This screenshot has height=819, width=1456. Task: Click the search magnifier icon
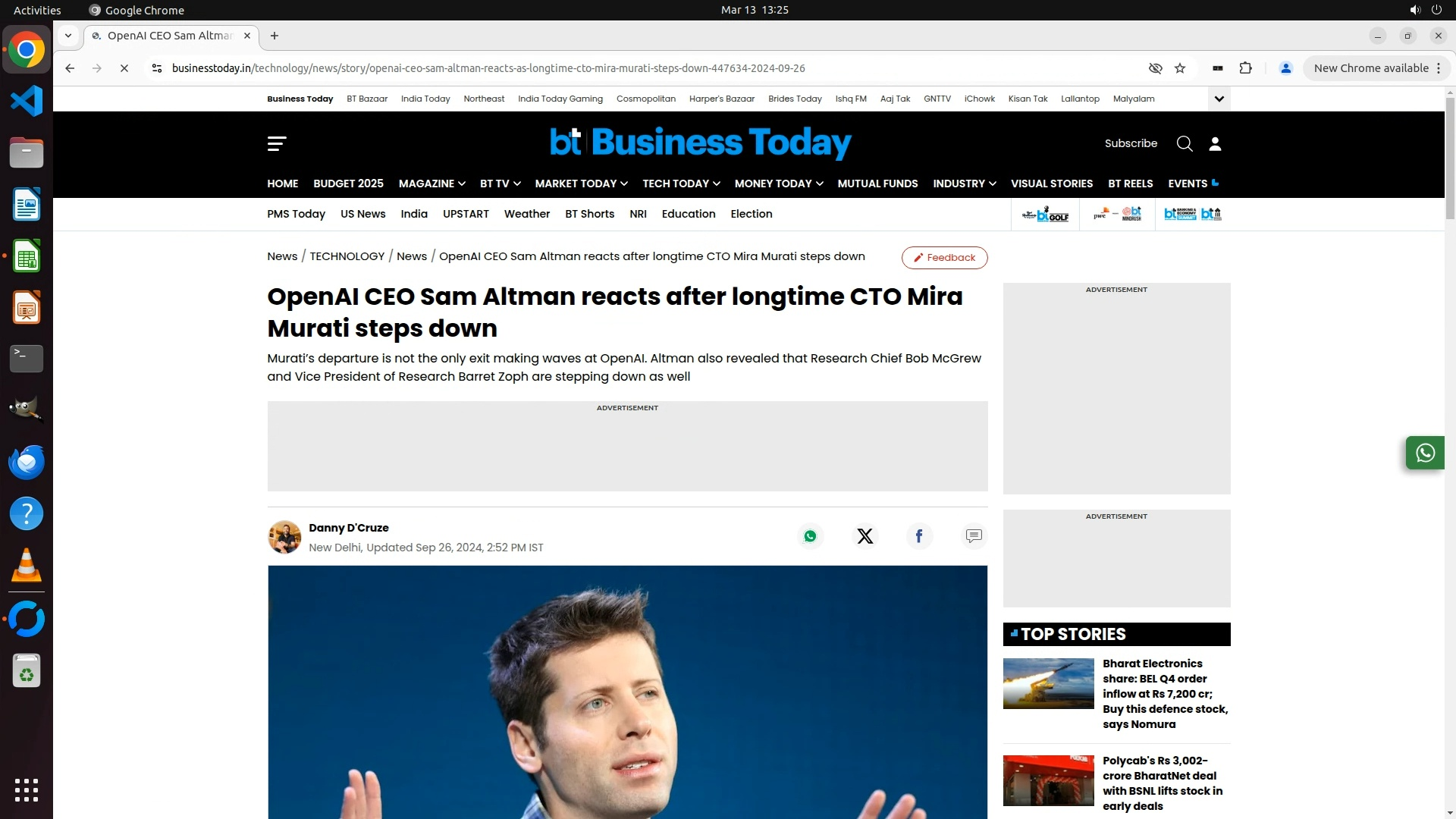pyautogui.click(x=1184, y=143)
